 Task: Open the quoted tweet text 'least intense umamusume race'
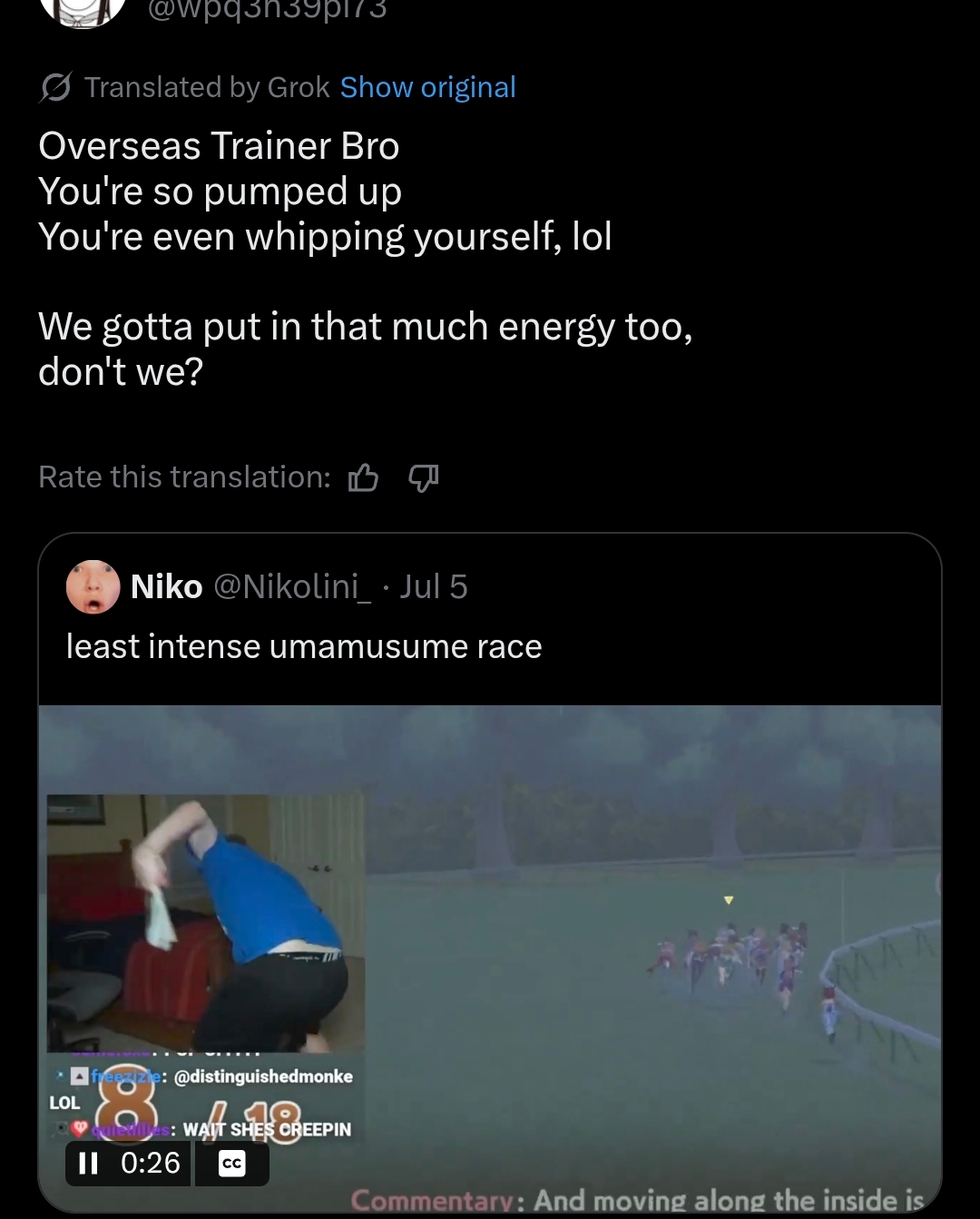point(304,646)
